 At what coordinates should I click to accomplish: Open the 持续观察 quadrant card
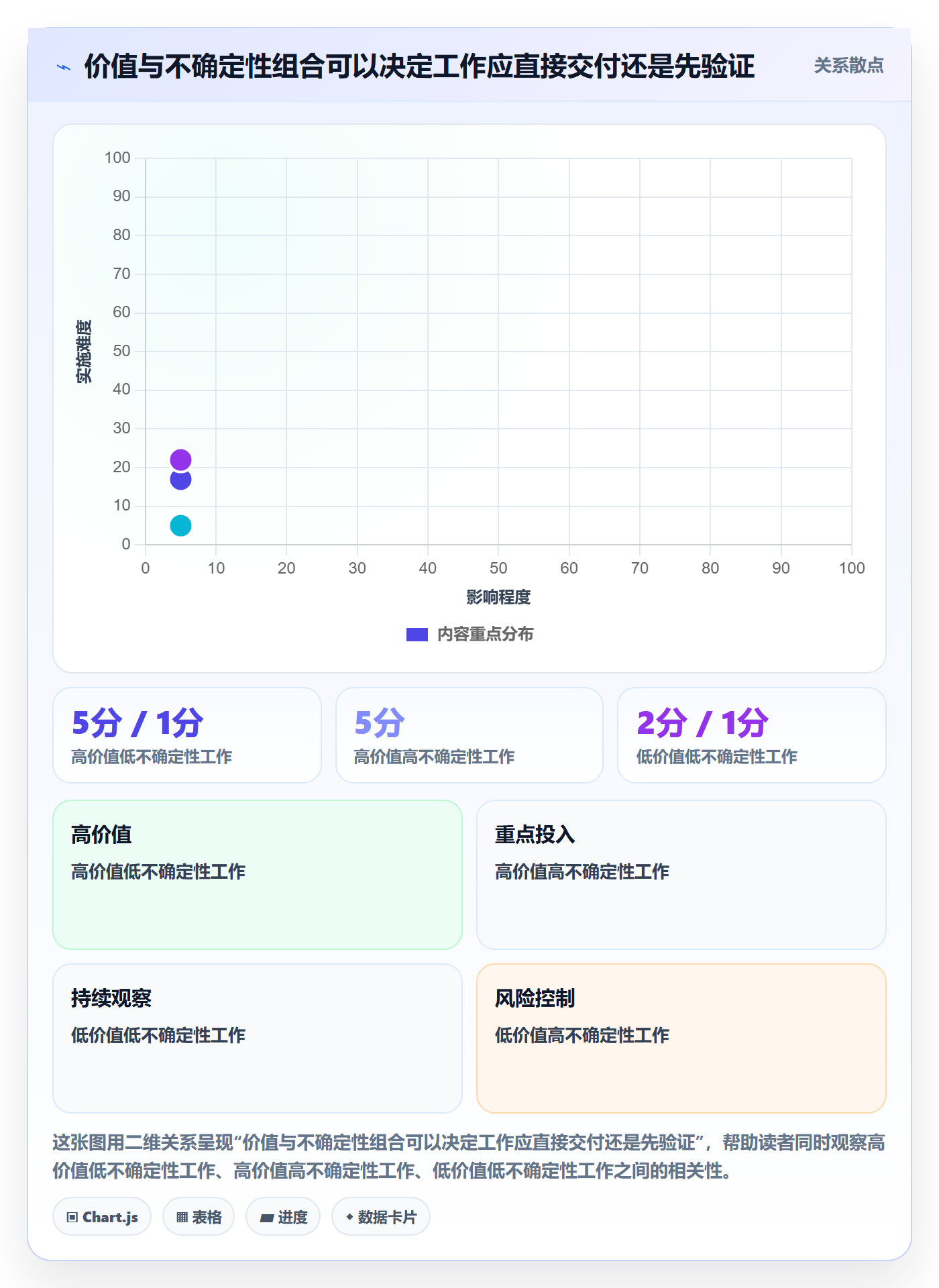[258, 1038]
